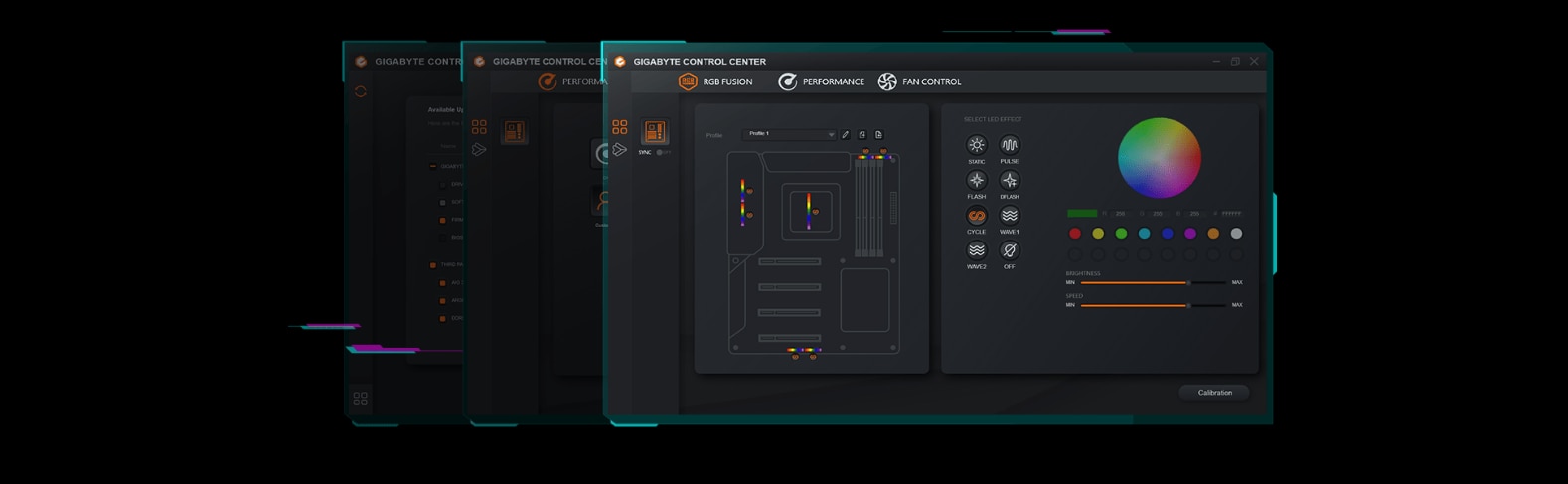Turn LED lighting Off with Off icon
The height and width of the screenshot is (484, 1568).
1009,250
